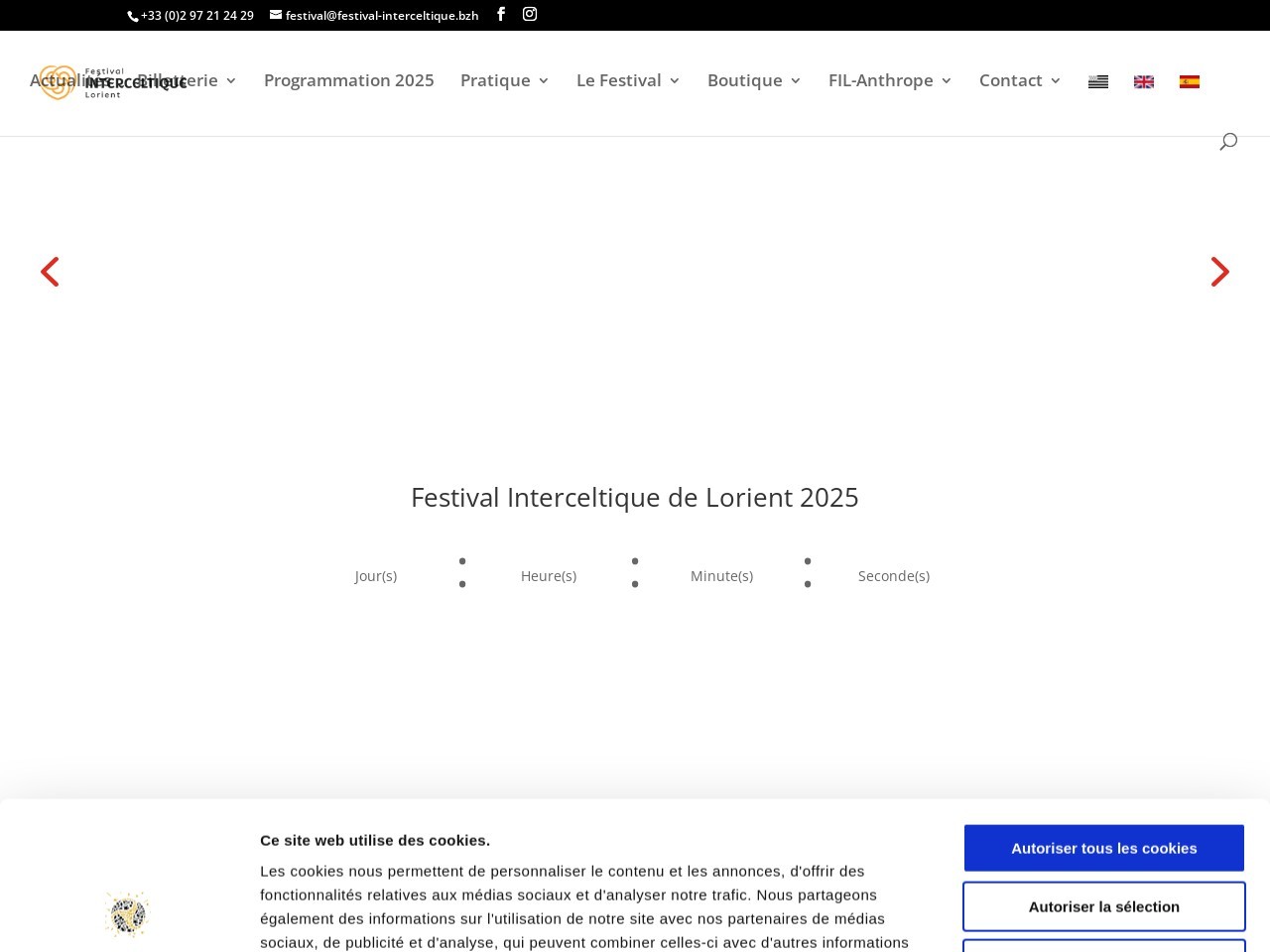This screenshot has height=952, width=1270.
Task: Click the Seconde(s) countdown label
Action: (894, 576)
